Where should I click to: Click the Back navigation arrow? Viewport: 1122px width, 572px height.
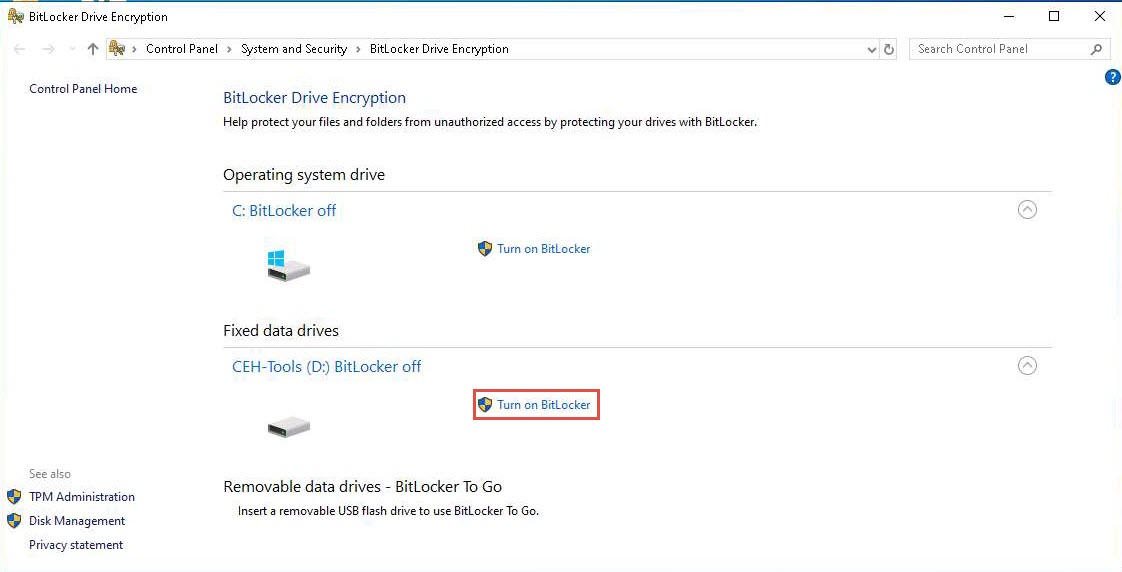coord(20,49)
